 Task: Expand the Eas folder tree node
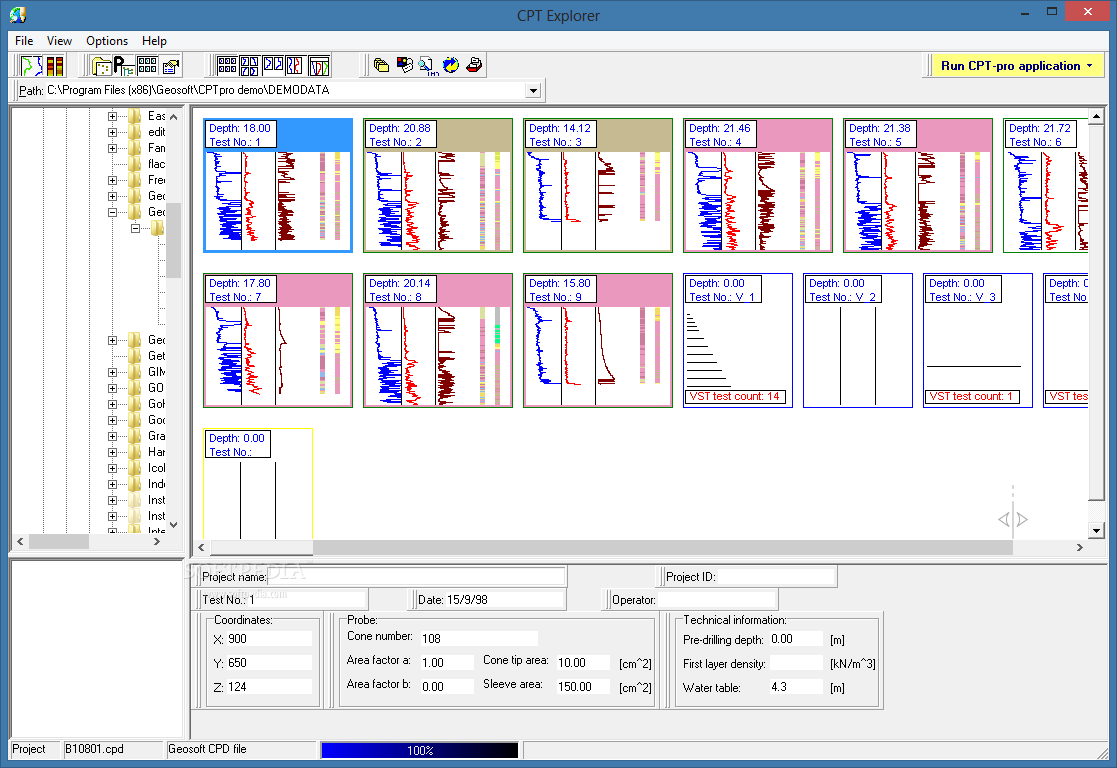pyautogui.click(x=113, y=116)
